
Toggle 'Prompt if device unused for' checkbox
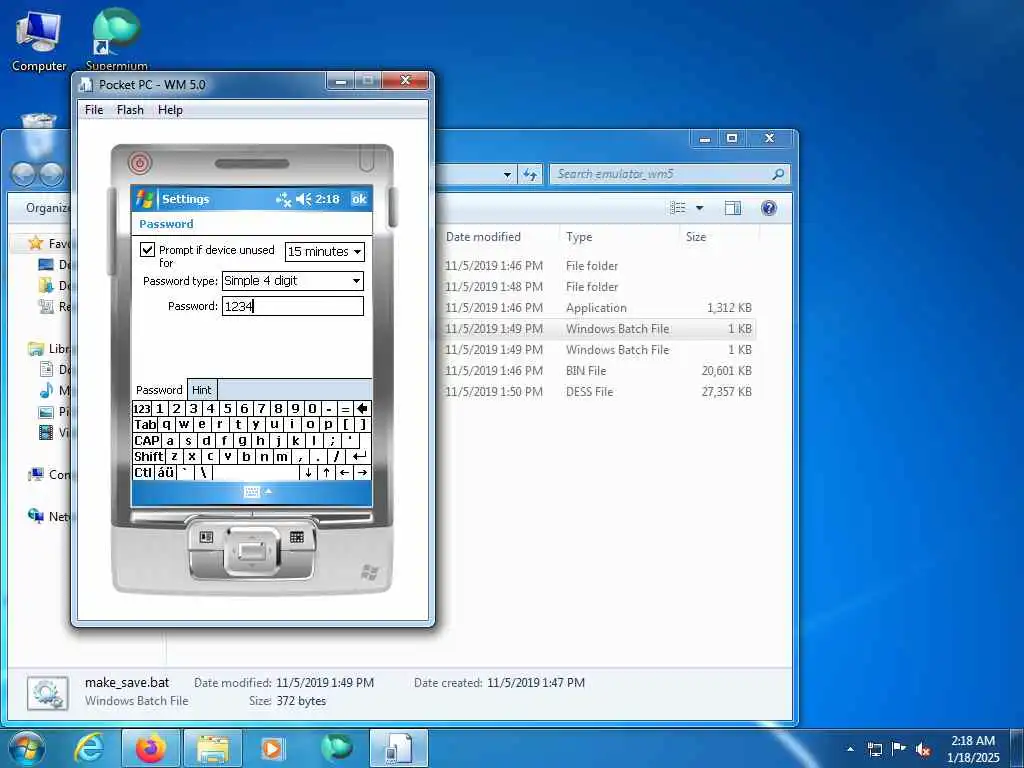pyautogui.click(x=148, y=249)
